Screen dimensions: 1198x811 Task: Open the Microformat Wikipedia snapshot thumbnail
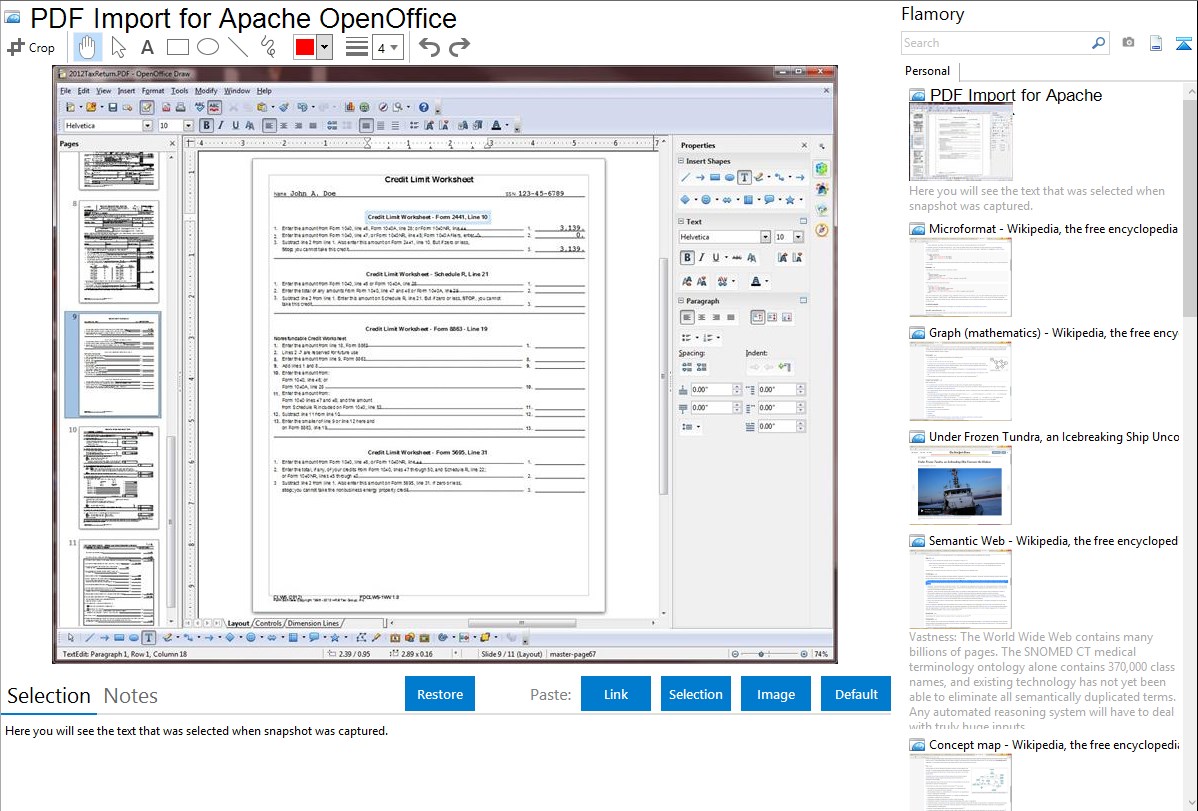pyautogui.click(x=960, y=277)
